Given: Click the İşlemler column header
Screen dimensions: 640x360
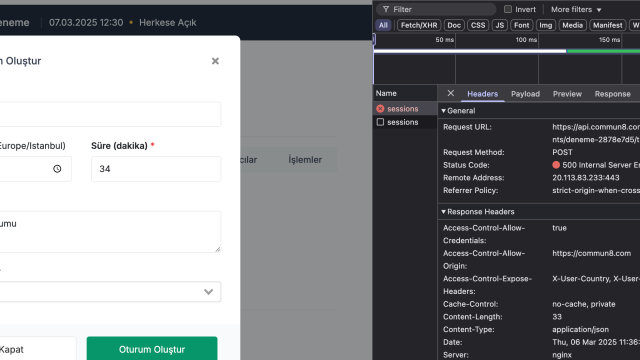Looking at the screenshot, I should point(305,160).
